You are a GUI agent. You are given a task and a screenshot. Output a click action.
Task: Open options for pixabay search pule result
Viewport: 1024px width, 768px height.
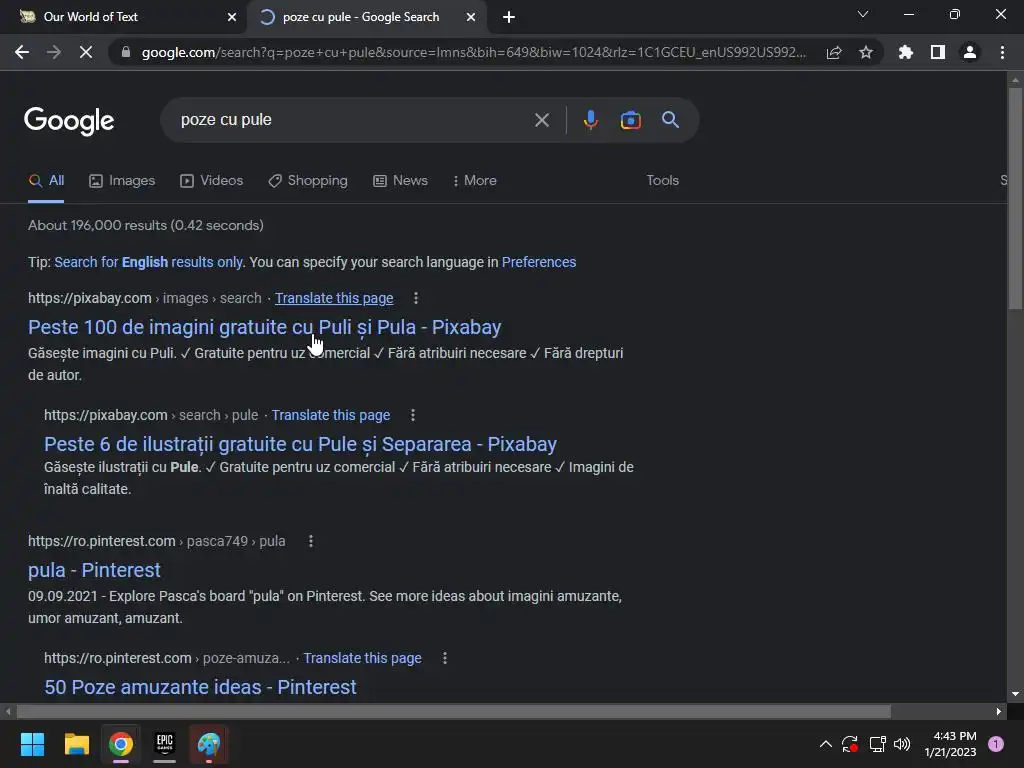tap(413, 415)
